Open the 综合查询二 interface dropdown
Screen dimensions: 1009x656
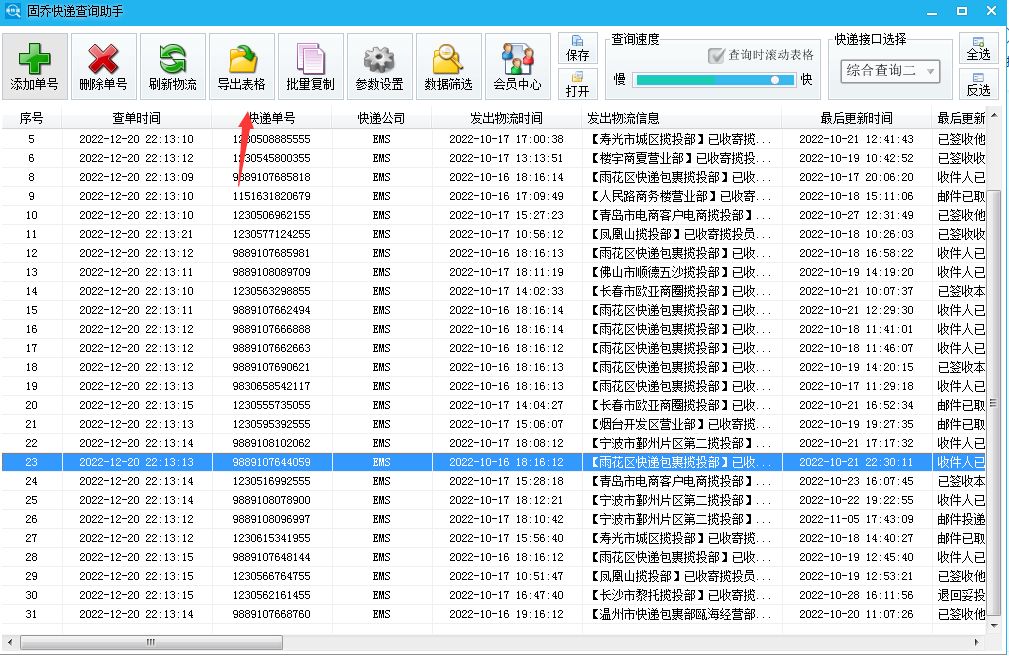pyautogui.click(x=889, y=72)
